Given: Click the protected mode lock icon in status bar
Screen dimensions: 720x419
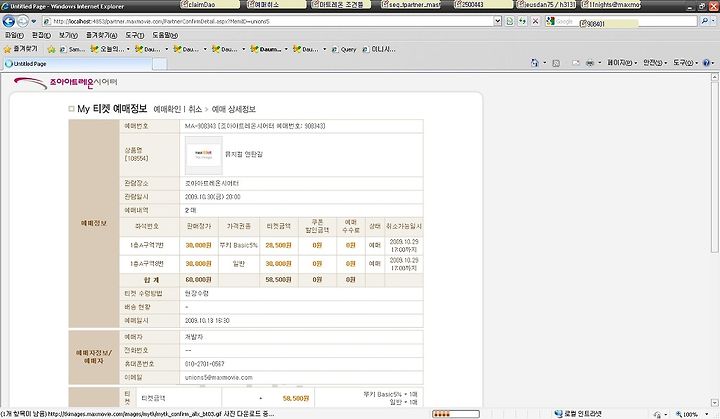Looking at the screenshot, I should tap(657, 414).
